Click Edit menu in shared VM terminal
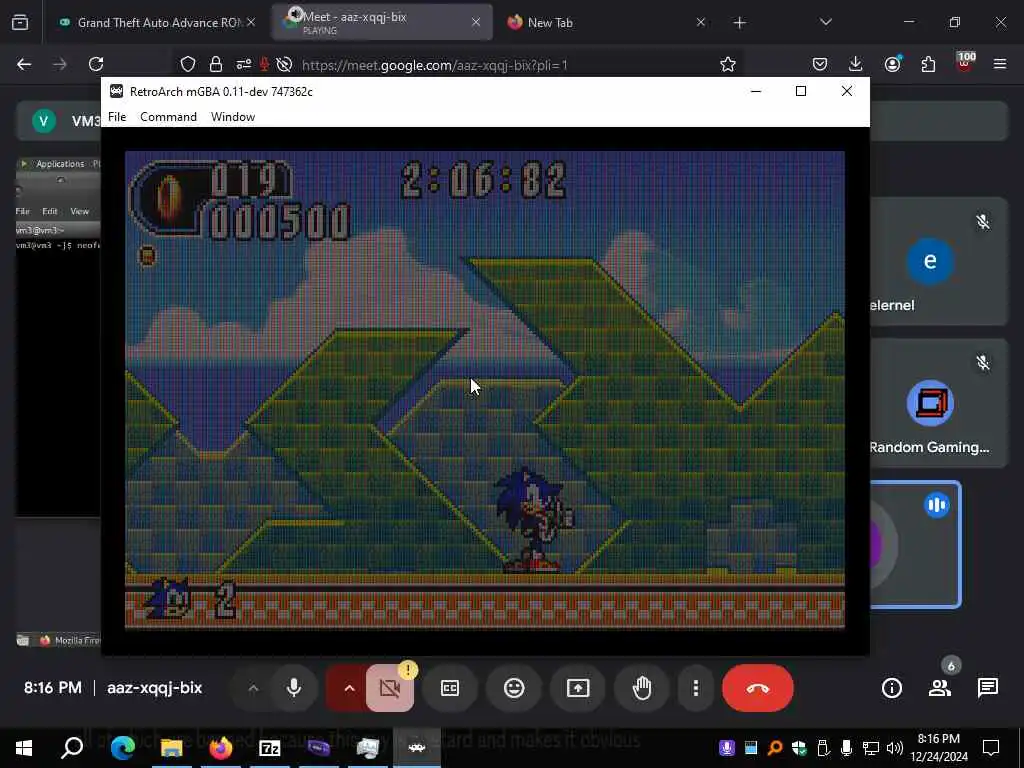Viewport: 1024px width, 768px height. [x=50, y=211]
